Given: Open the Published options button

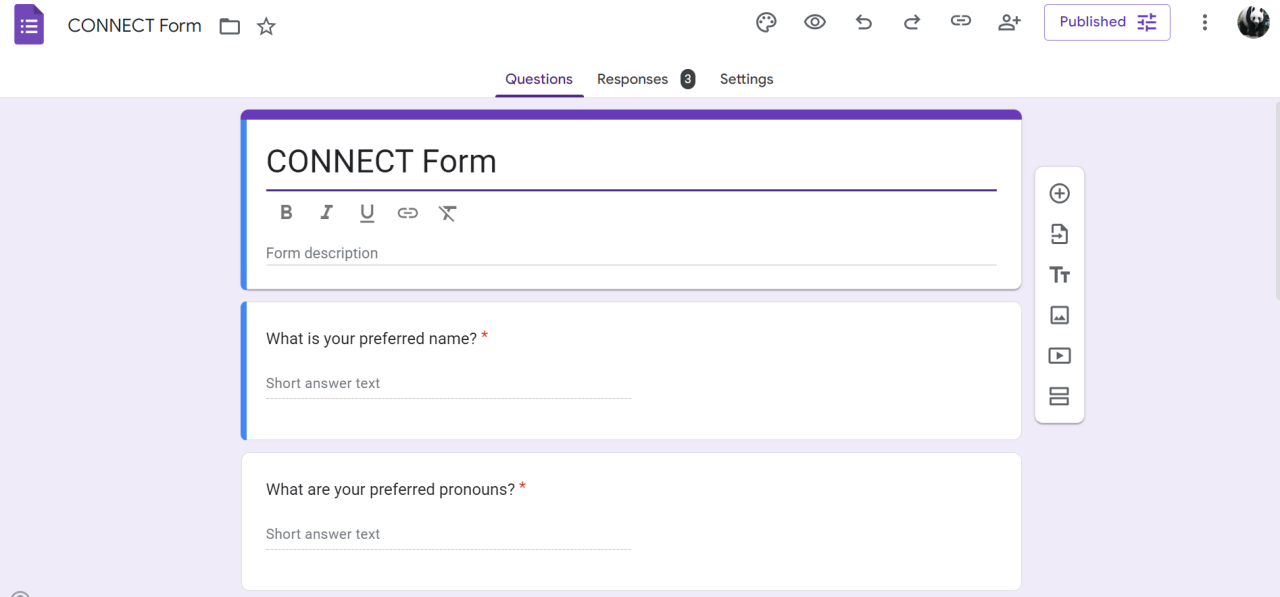Looking at the screenshot, I should coord(1107,22).
